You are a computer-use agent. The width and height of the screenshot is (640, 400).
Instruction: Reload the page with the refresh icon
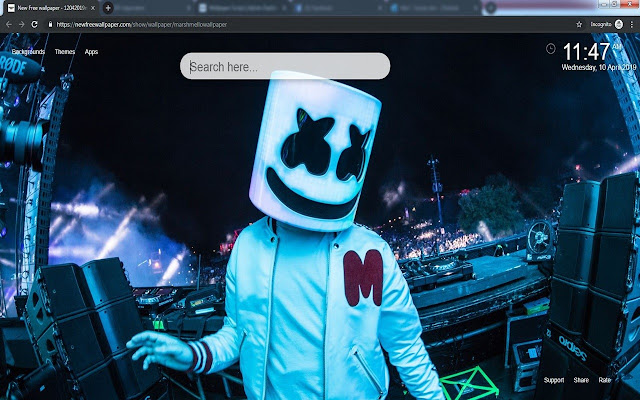pyautogui.click(x=35, y=24)
